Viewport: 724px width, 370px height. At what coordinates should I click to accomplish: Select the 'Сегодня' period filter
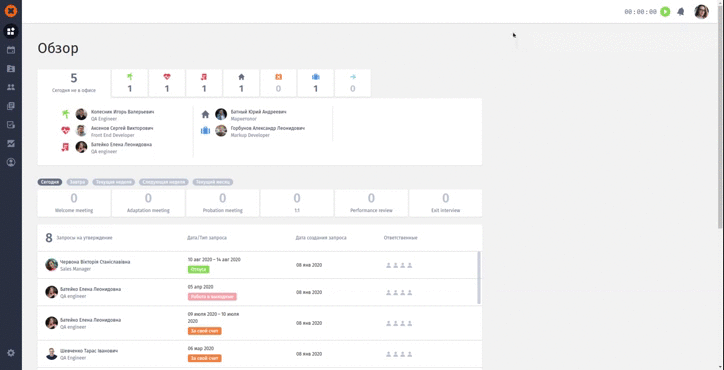click(50, 182)
